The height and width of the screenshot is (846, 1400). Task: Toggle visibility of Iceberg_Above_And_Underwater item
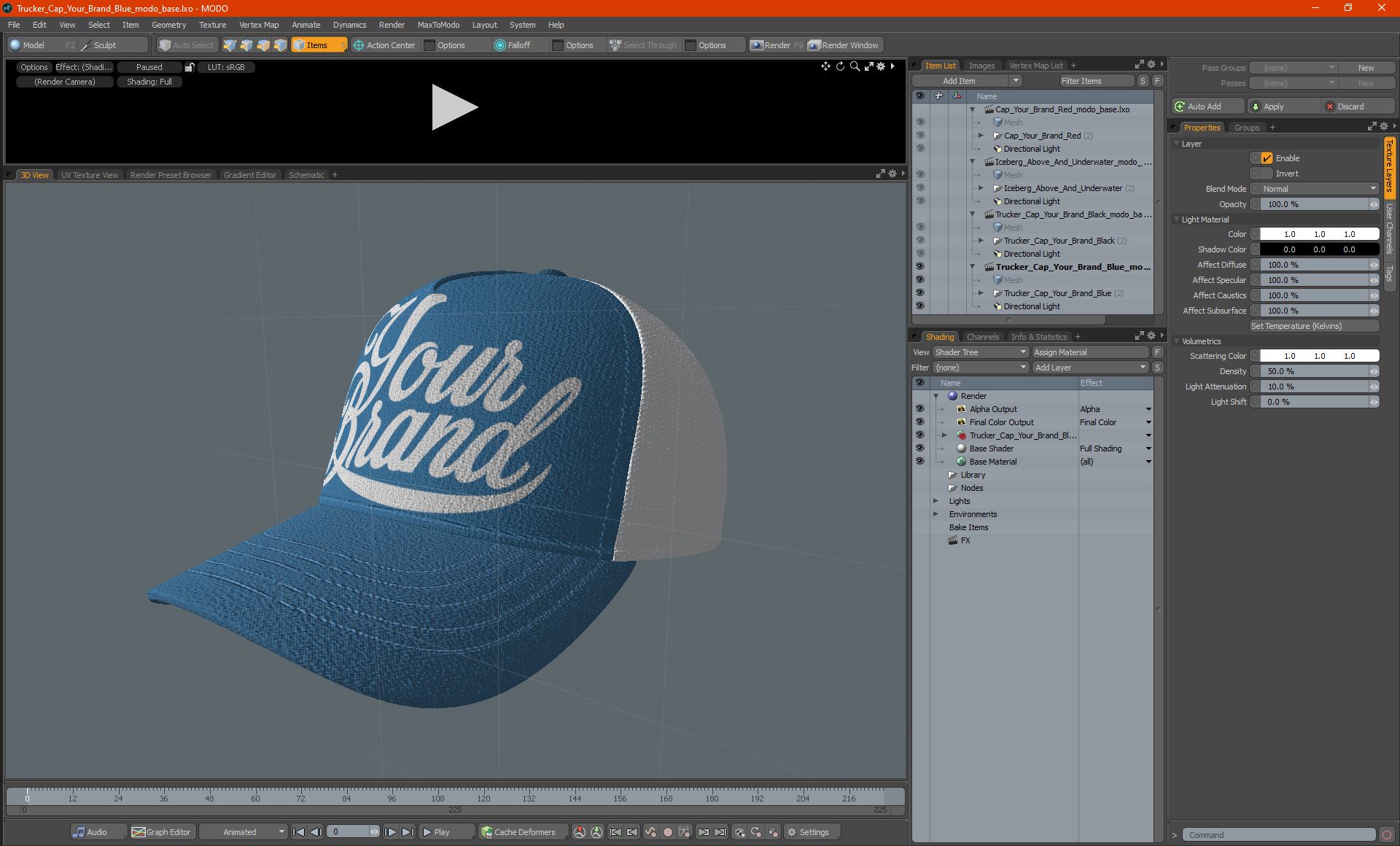pos(920,188)
